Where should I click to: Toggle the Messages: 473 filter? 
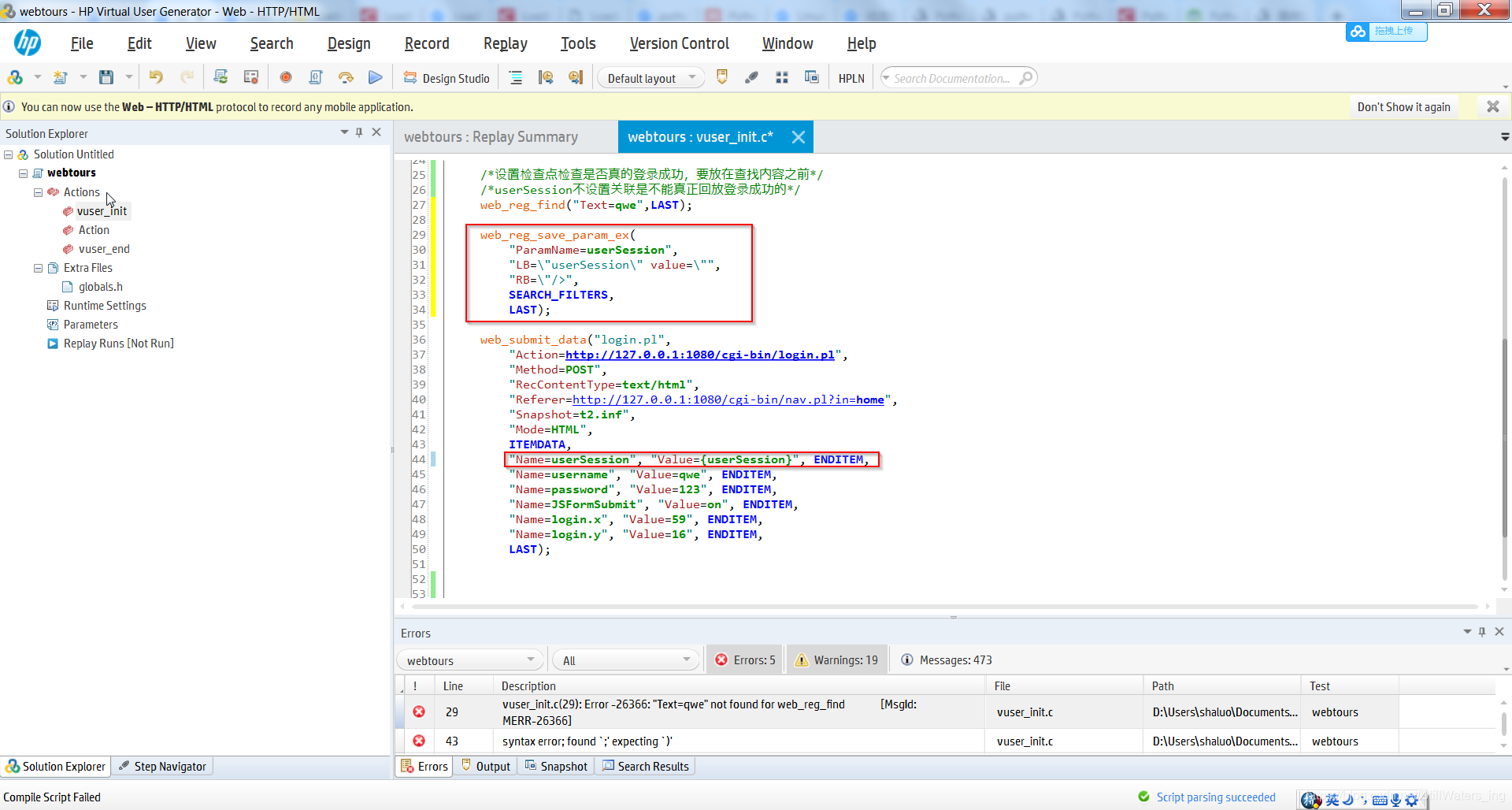point(946,660)
